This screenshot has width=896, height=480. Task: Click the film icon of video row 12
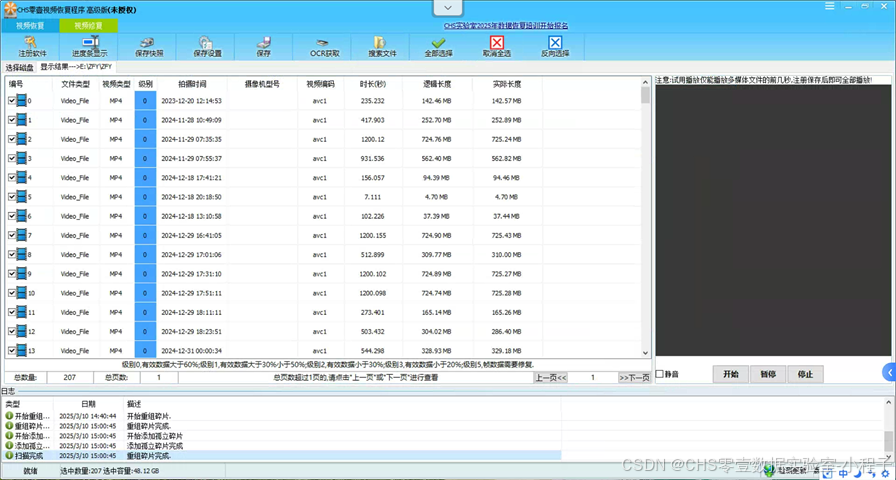point(22,331)
